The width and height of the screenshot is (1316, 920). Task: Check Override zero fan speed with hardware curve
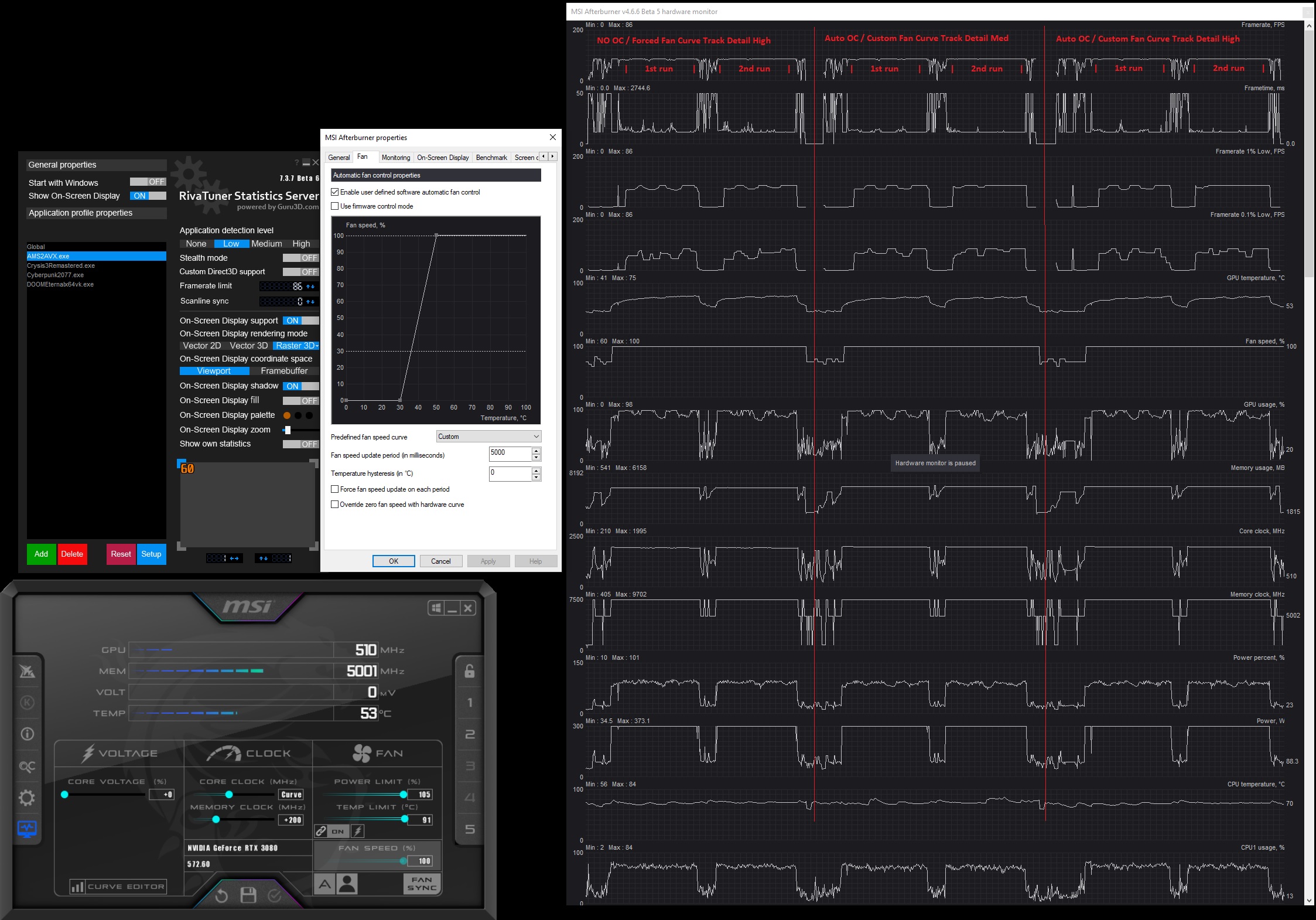coord(335,505)
